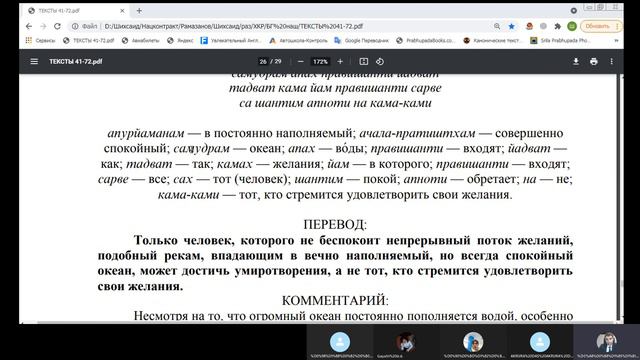The image size is (640, 360).
Task: Download the PDF file
Action: tap(576, 62)
